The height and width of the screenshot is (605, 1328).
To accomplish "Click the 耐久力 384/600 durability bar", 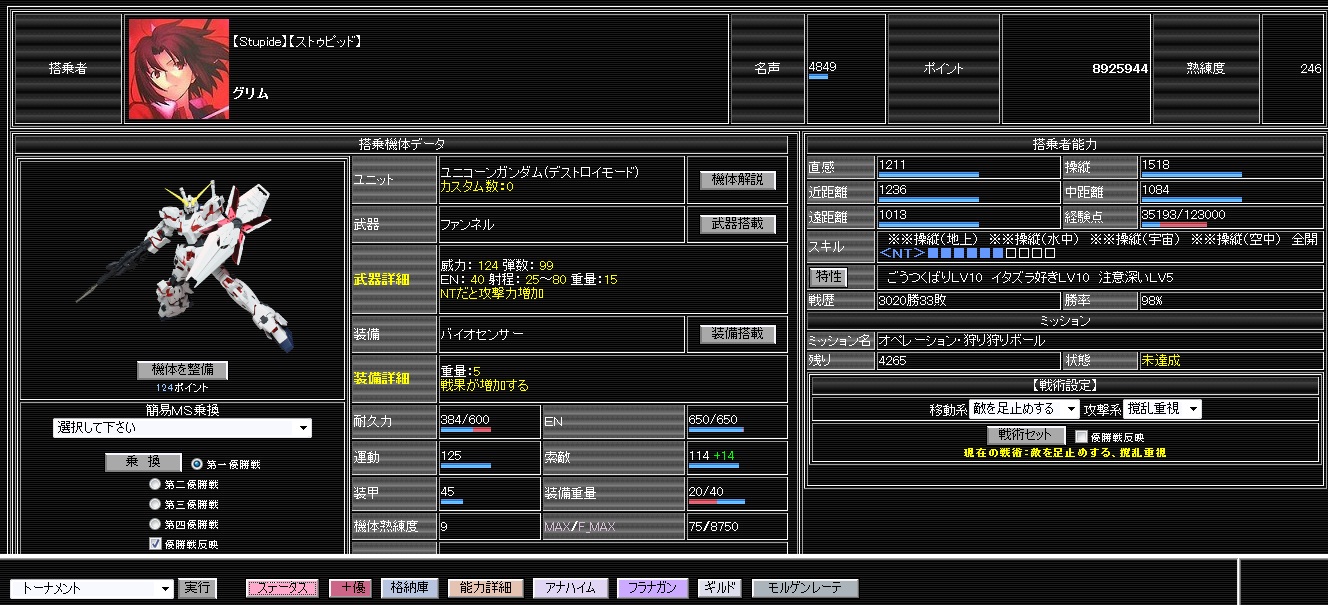I will coord(466,431).
